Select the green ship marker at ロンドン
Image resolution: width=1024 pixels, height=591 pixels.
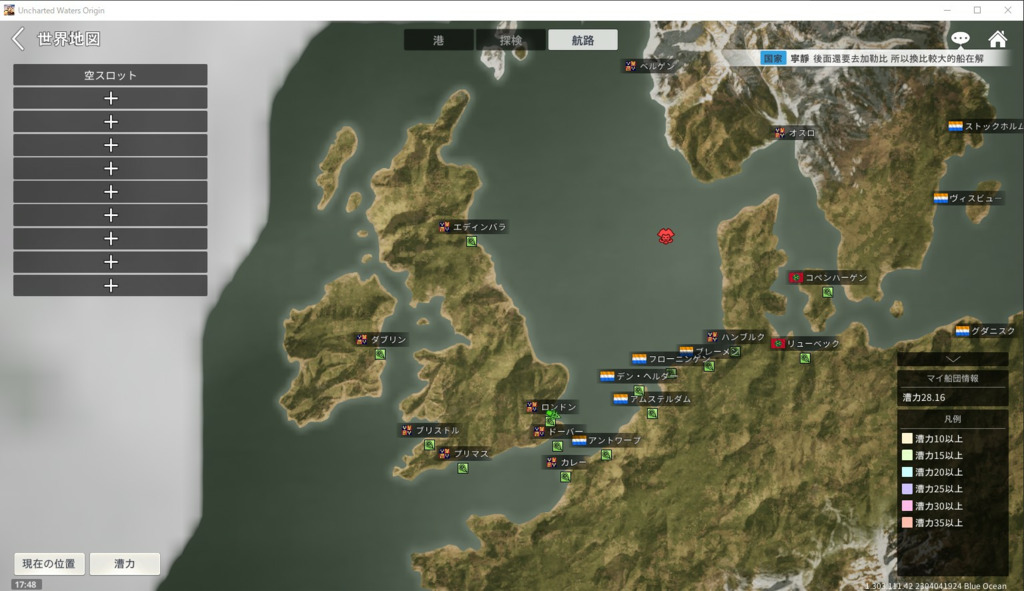[x=552, y=416]
